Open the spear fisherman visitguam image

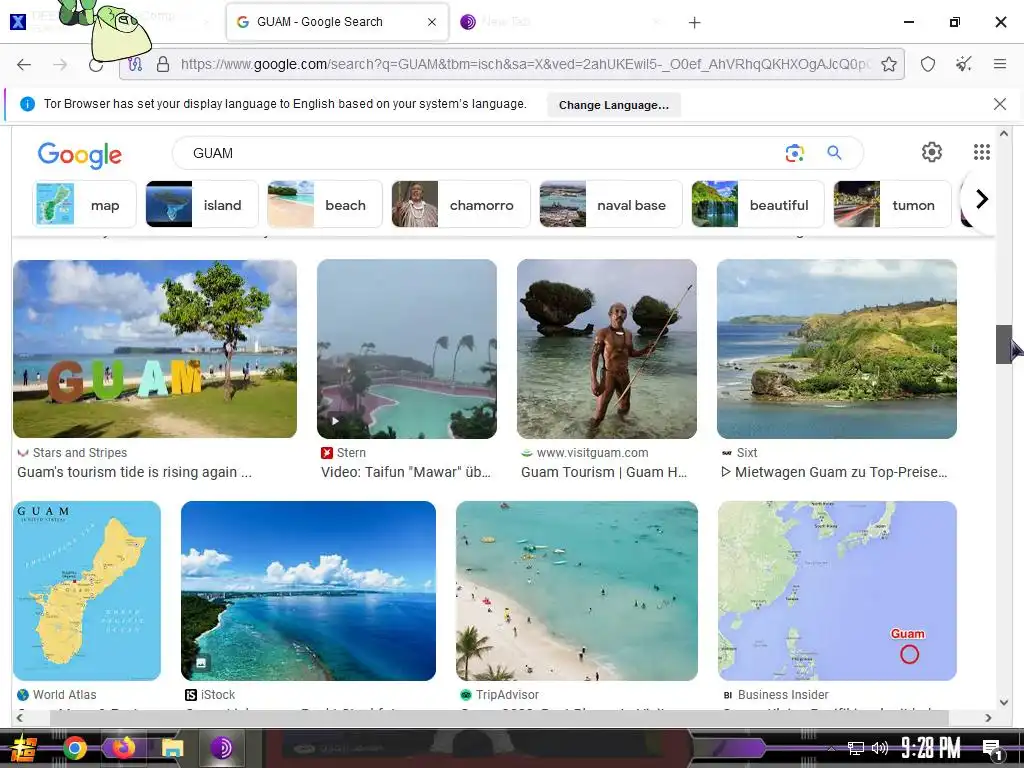coord(607,349)
